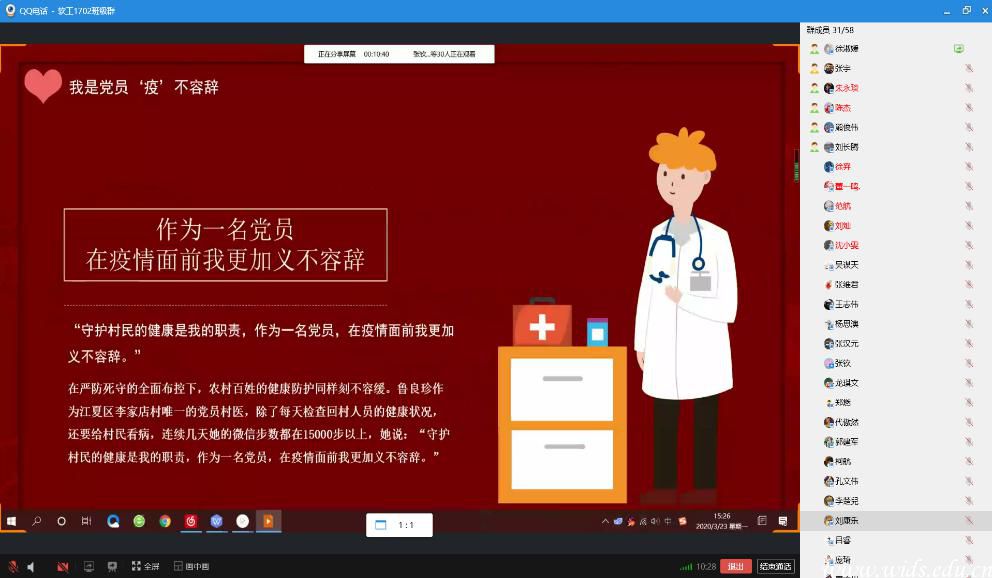
Task: Click the green screen-sharing icon beside the first member
Action: click(958, 48)
